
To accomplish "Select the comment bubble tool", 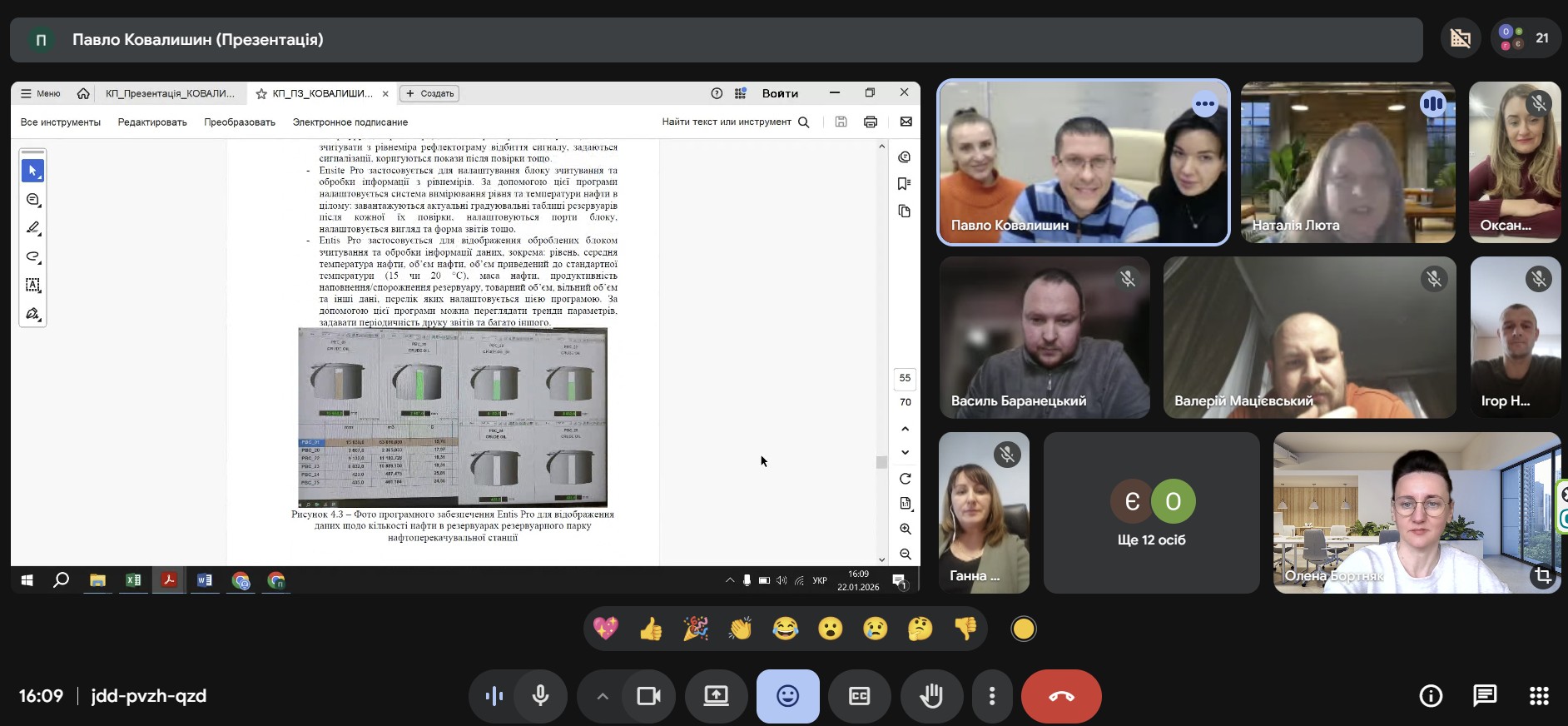I will (32, 200).
